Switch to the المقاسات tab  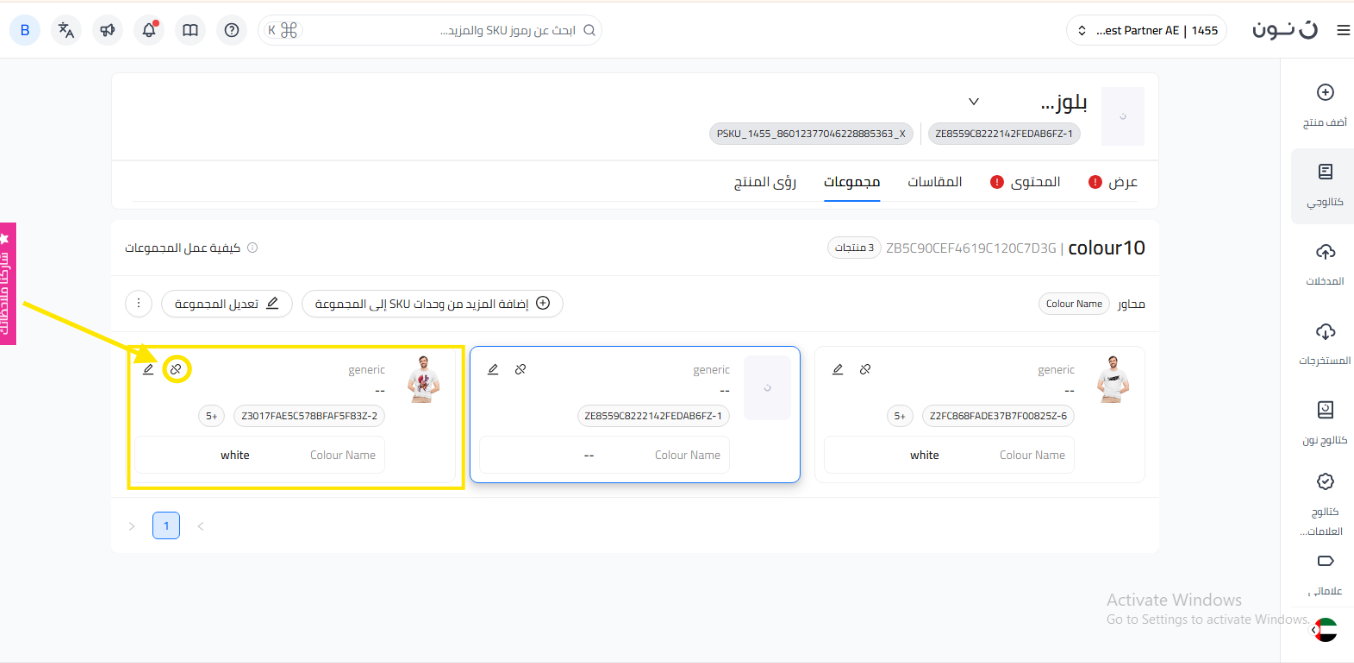[x=934, y=182]
